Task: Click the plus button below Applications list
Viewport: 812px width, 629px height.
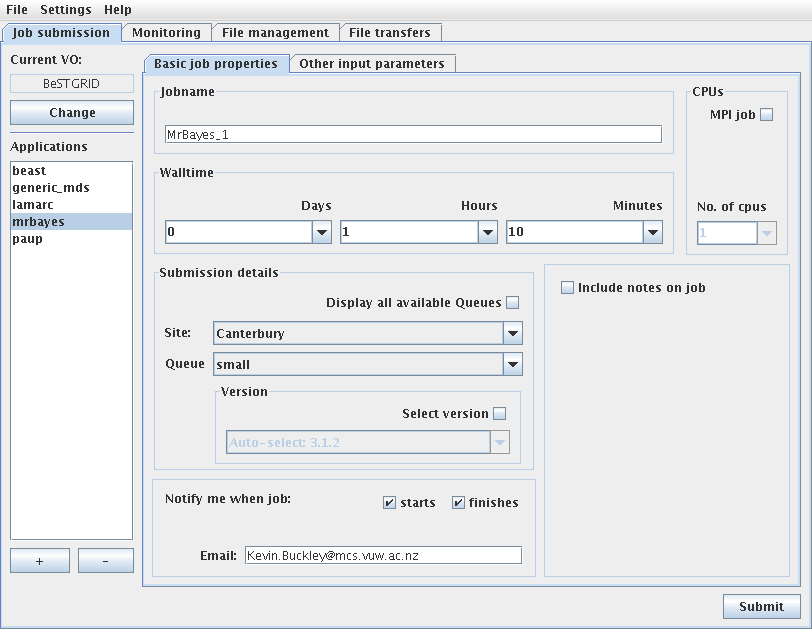Action: click(x=40, y=561)
